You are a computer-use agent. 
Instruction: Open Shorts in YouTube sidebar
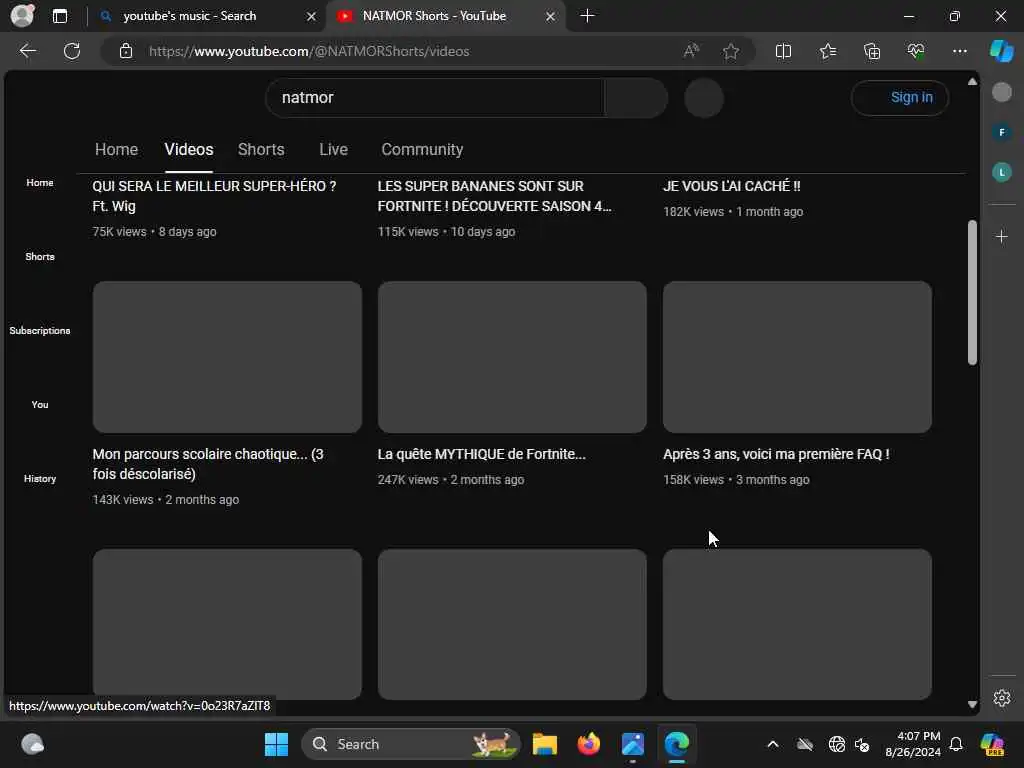point(40,257)
